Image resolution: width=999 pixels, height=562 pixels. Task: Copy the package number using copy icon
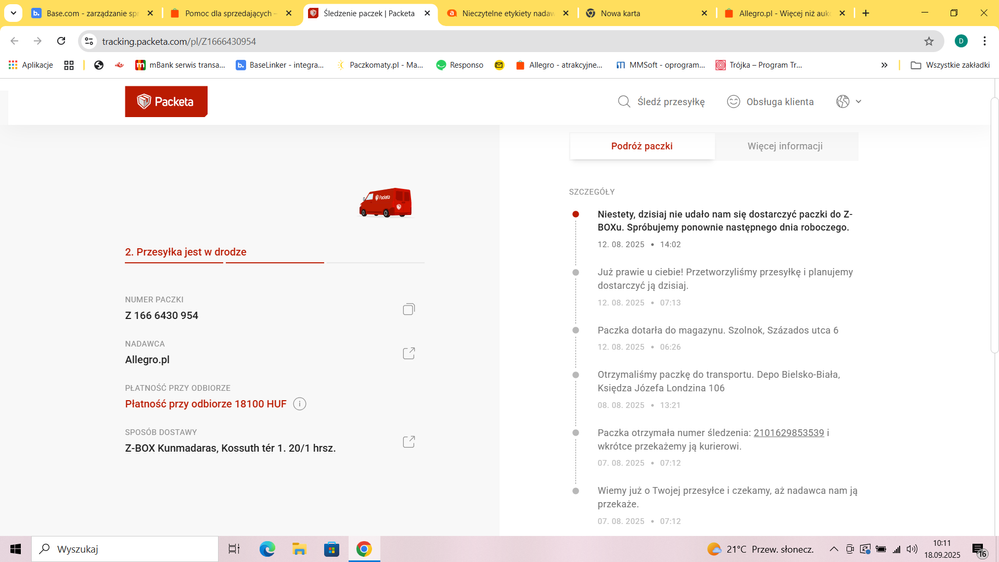(408, 310)
